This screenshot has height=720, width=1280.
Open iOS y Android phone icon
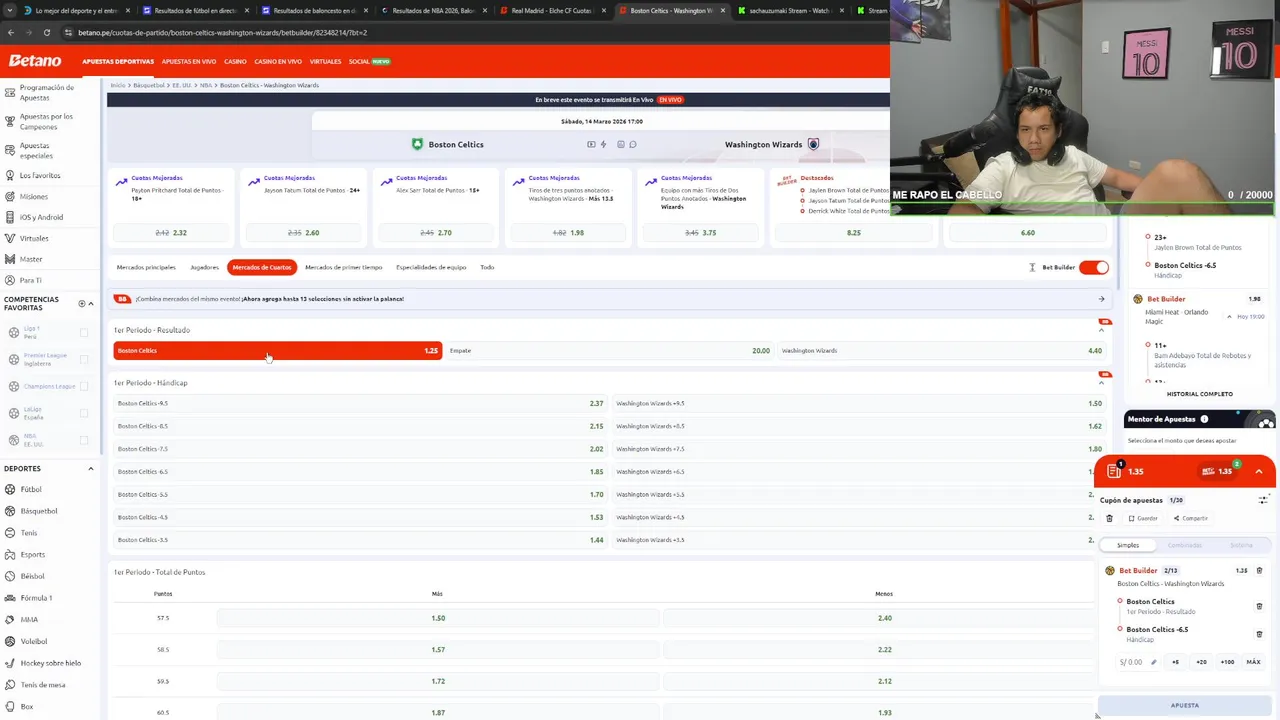point(9,217)
